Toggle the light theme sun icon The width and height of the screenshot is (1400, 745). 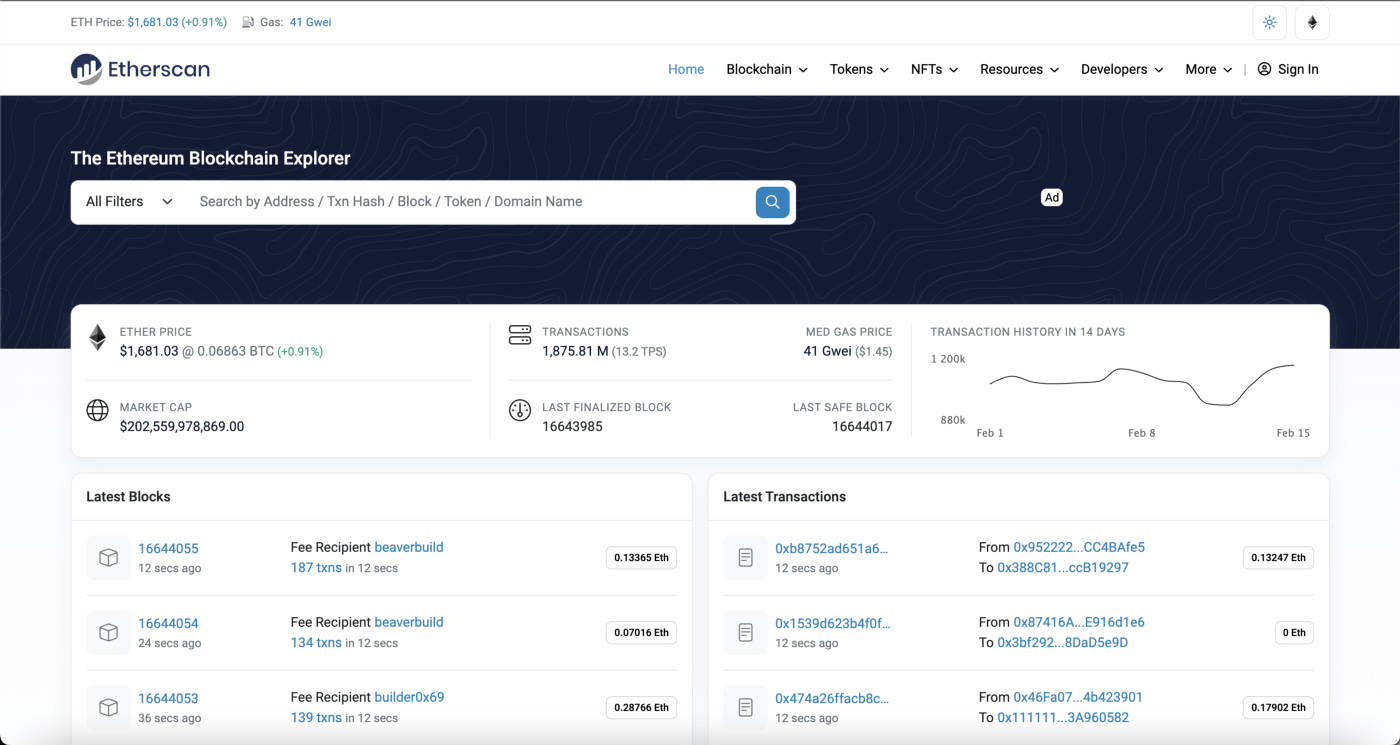point(1269,22)
